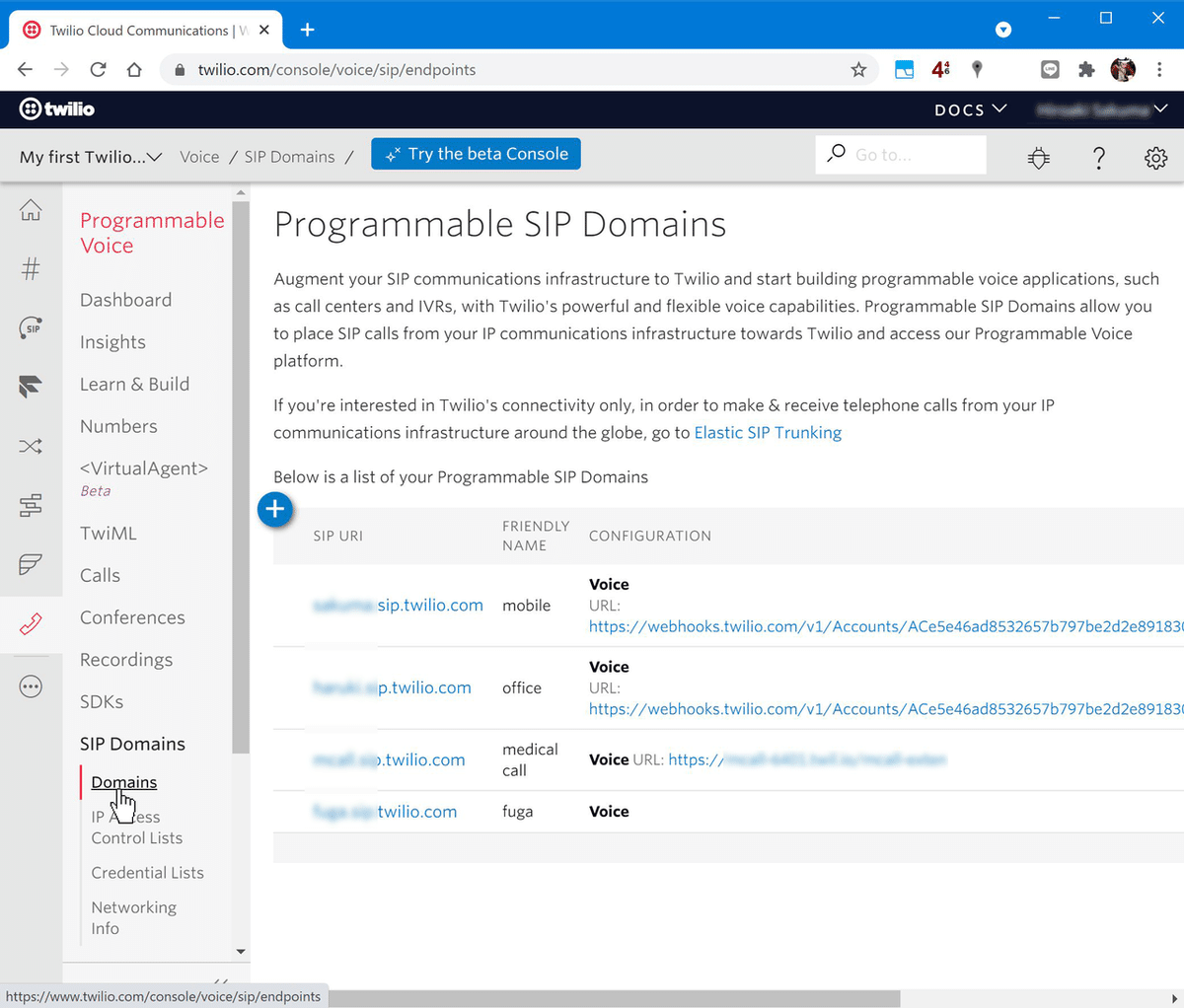Click Try the beta Console button
This screenshot has height=1008, width=1184.
(476, 154)
